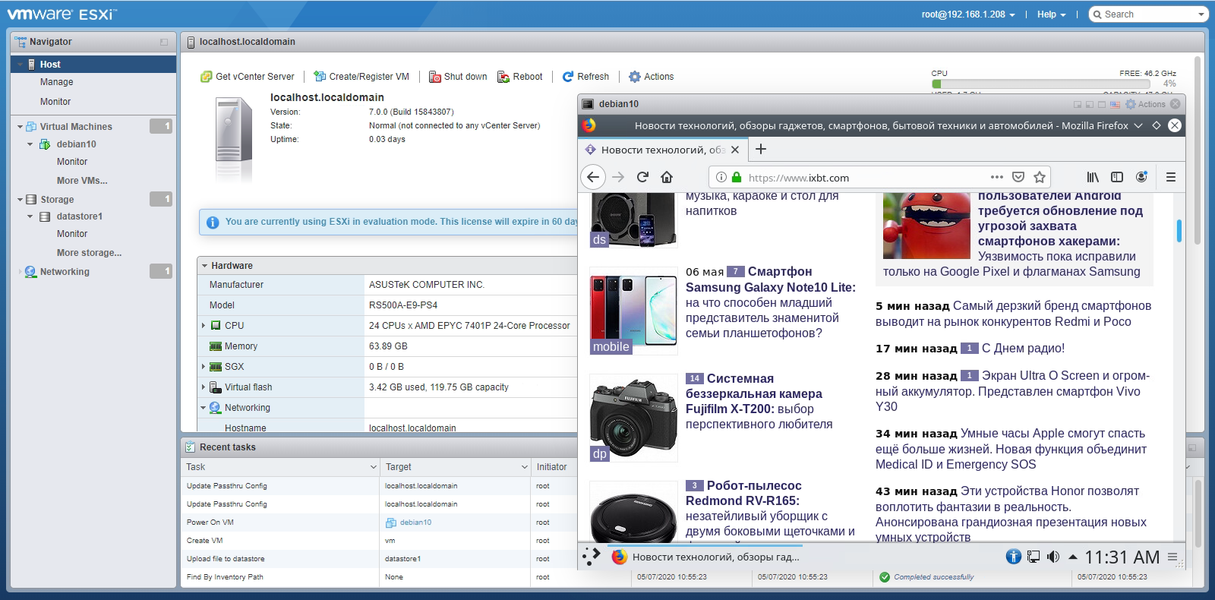Open Firefox page actions (three dots)
The height and width of the screenshot is (600, 1215).
point(997,177)
